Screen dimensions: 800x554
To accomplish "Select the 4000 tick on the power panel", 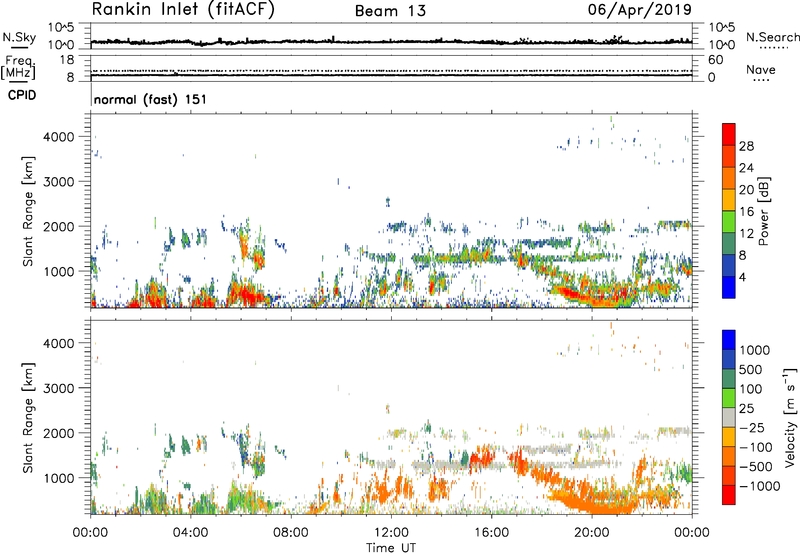I will 59,137.
